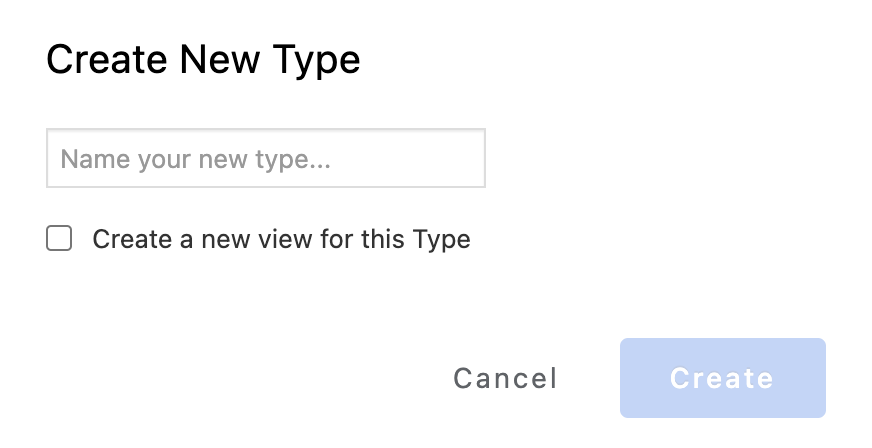Click the light blue disabled Create button
The height and width of the screenshot is (448, 872).
[x=722, y=378]
